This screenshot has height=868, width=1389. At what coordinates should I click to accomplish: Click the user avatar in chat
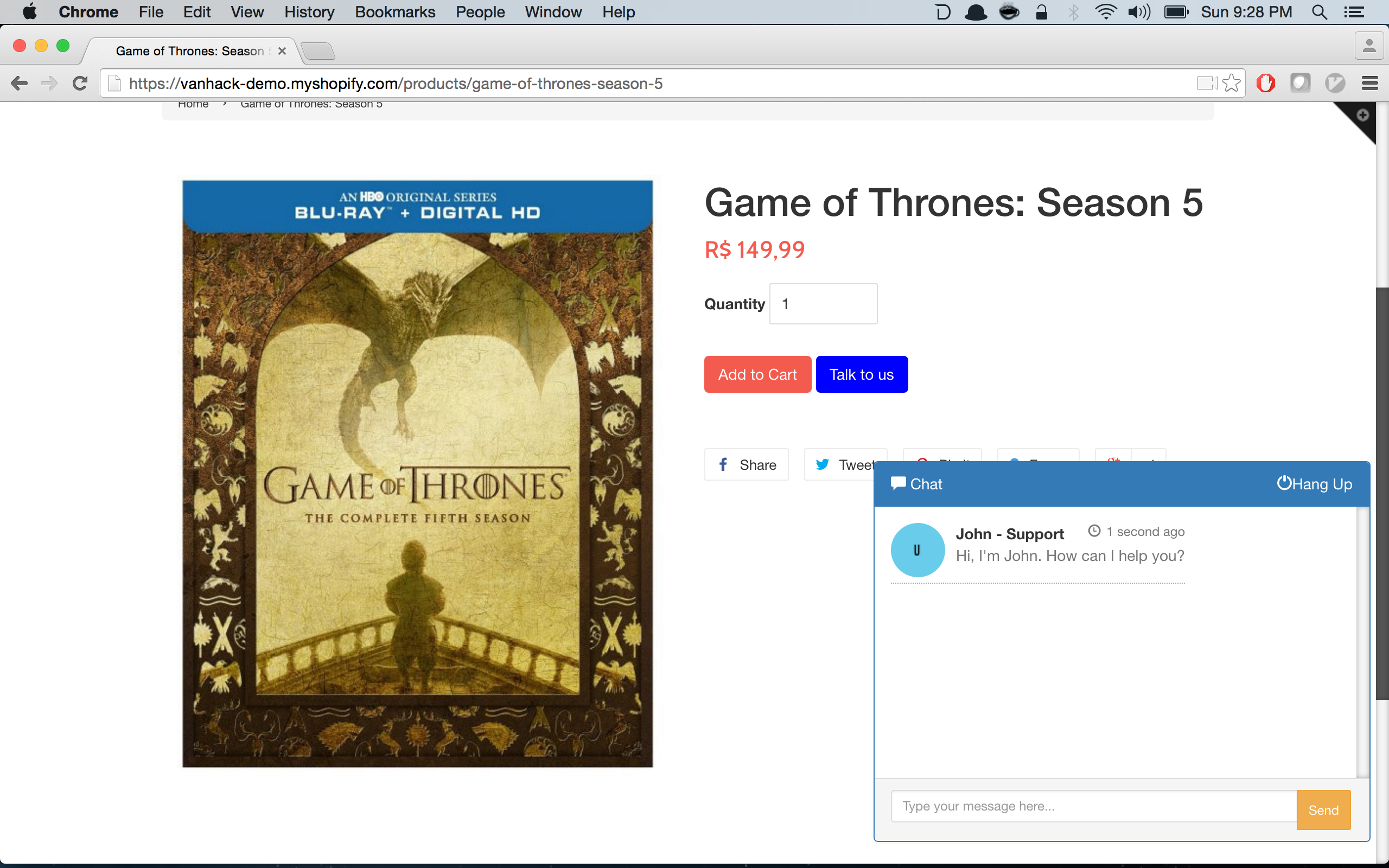coord(917,550)
